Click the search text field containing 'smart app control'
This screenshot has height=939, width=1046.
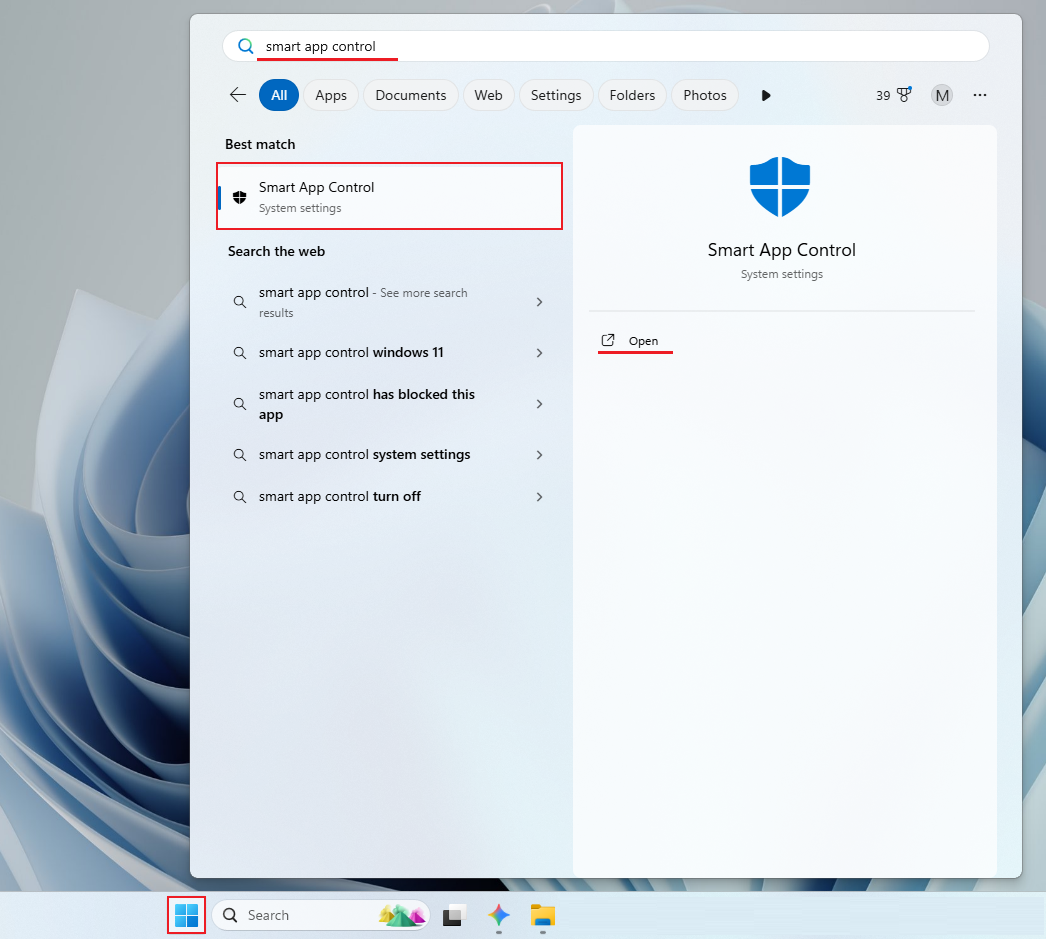coord(606,46)
